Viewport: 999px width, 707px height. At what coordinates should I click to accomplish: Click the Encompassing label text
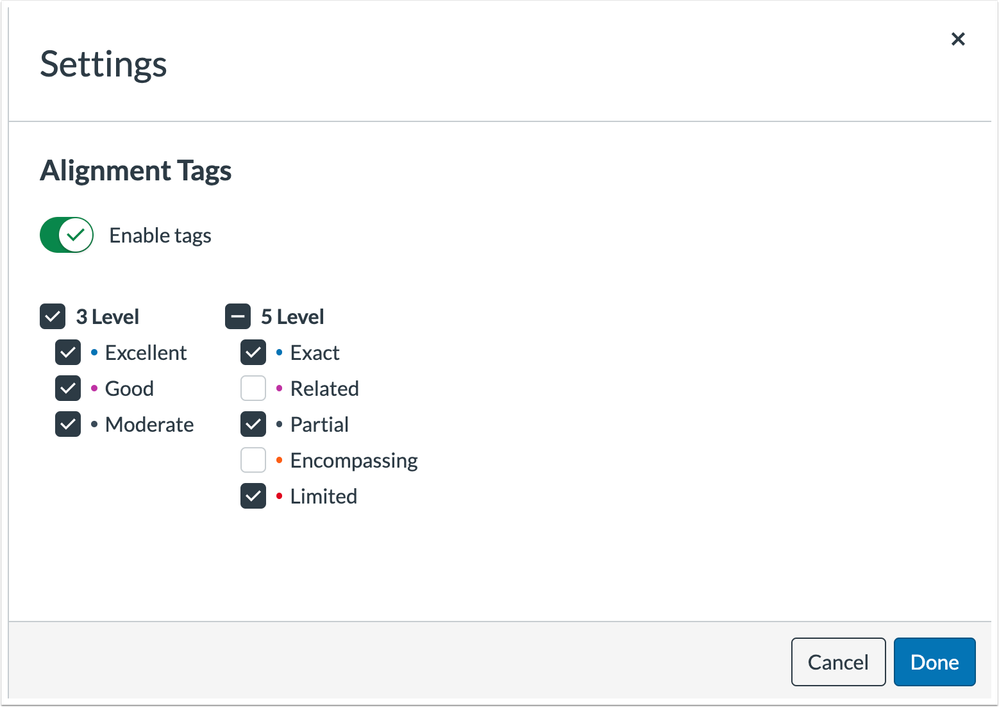(354, 461)
